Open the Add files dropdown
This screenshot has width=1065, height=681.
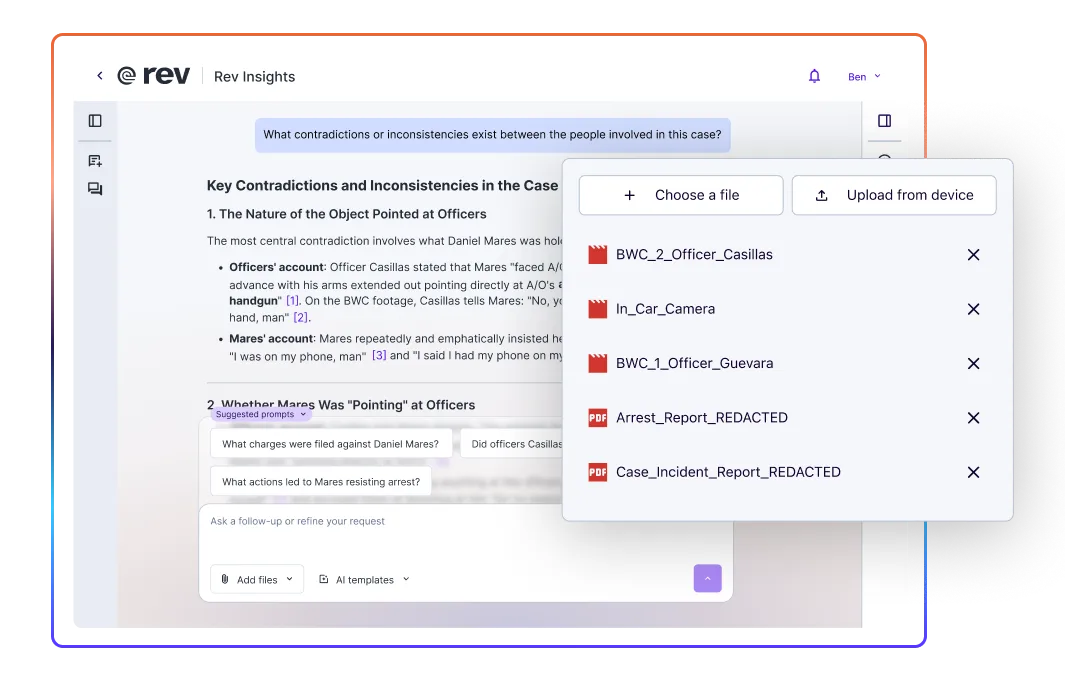[x=257, y=579]
